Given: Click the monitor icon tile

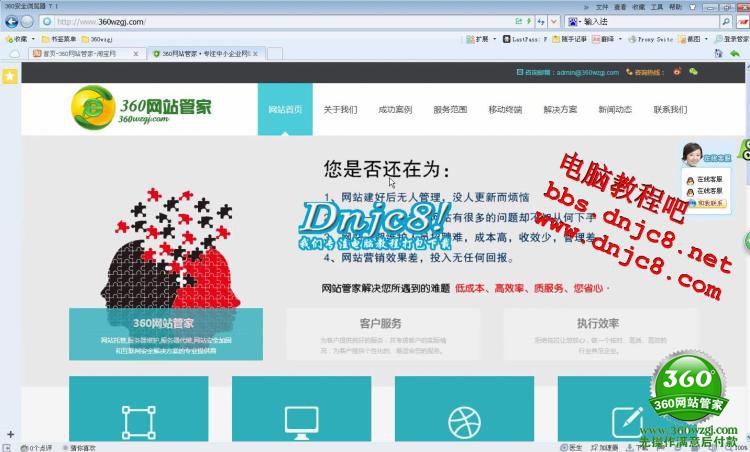Looking at the screenshot, I should click(301, 408).
